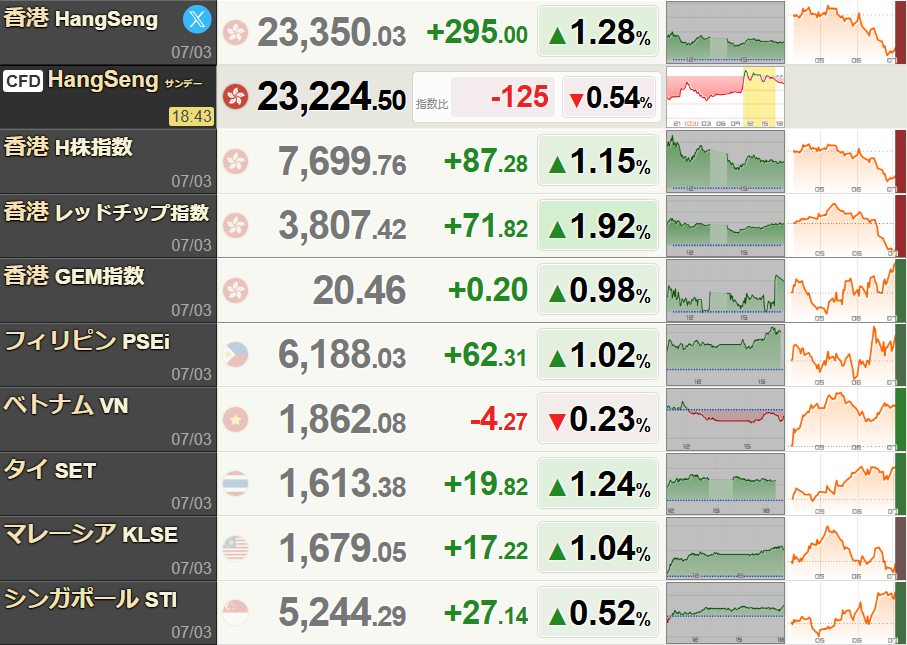907x645 pixels.
Task: Click PSEi ▲1.02% change box
Action: coord(598,354)
